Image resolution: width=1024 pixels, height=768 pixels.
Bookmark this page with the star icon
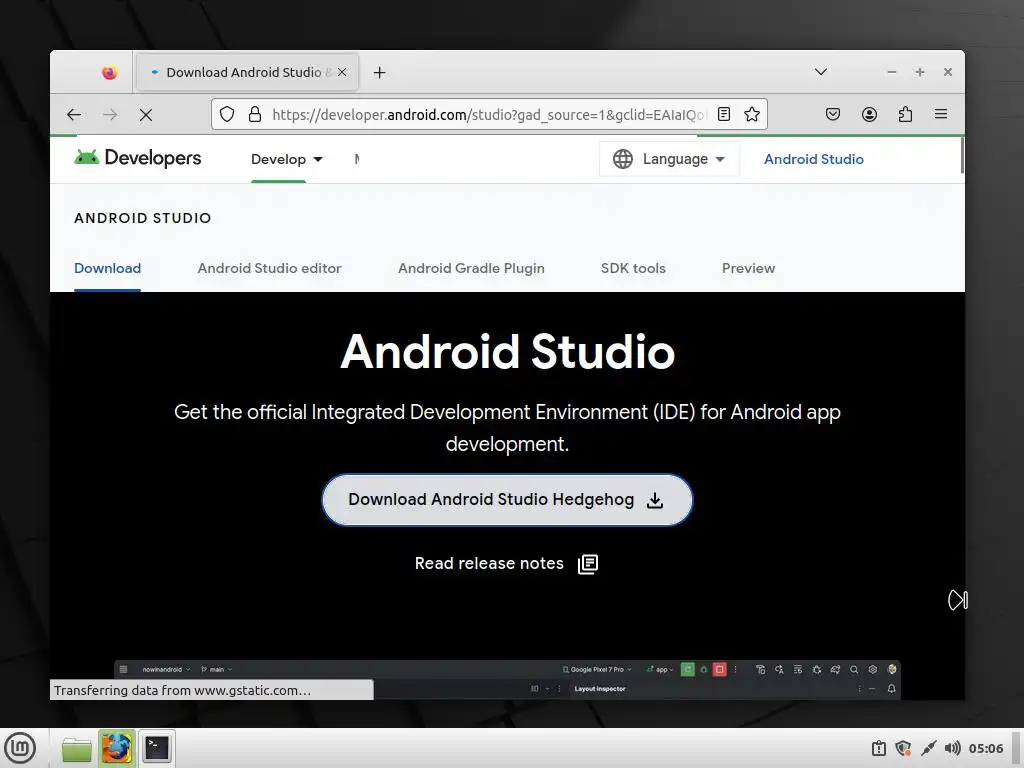coord(752,114)
